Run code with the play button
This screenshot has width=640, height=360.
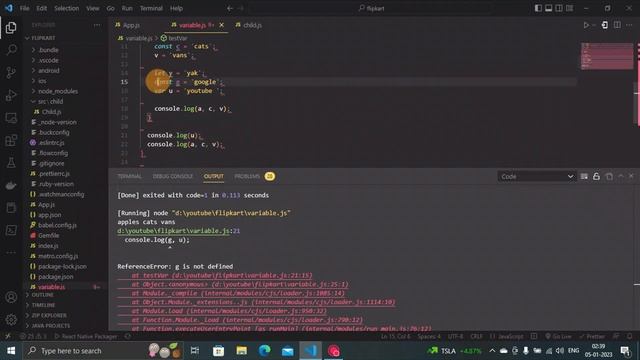[586, 25]
